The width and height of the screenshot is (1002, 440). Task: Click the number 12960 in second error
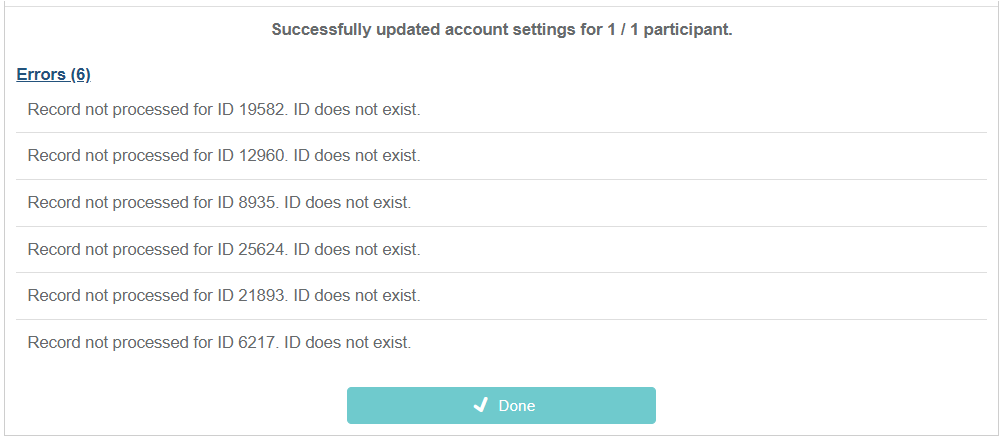[x=263, y=156]
